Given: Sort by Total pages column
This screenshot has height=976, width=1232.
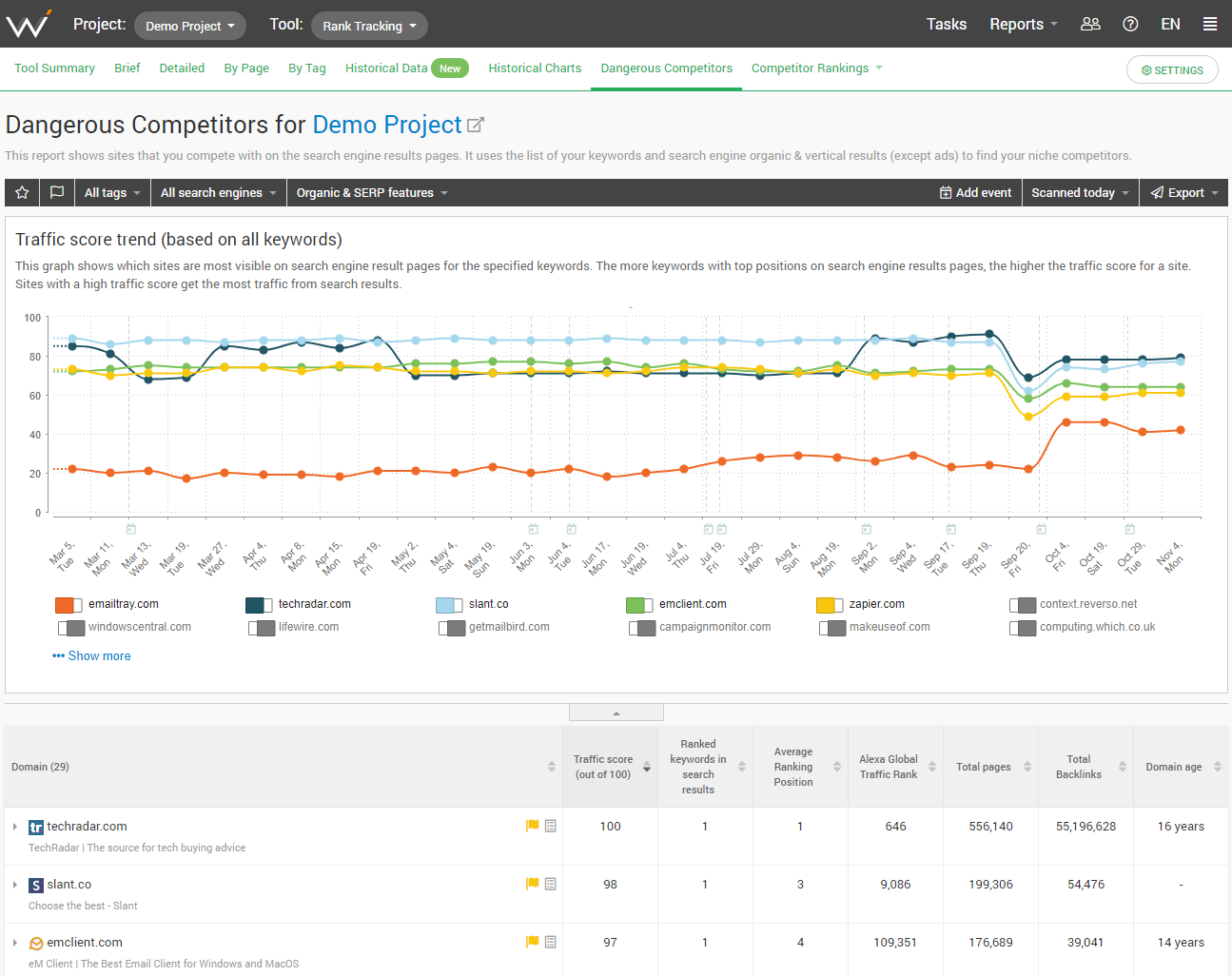Looking at the screenshot, I should [1027, 767].
